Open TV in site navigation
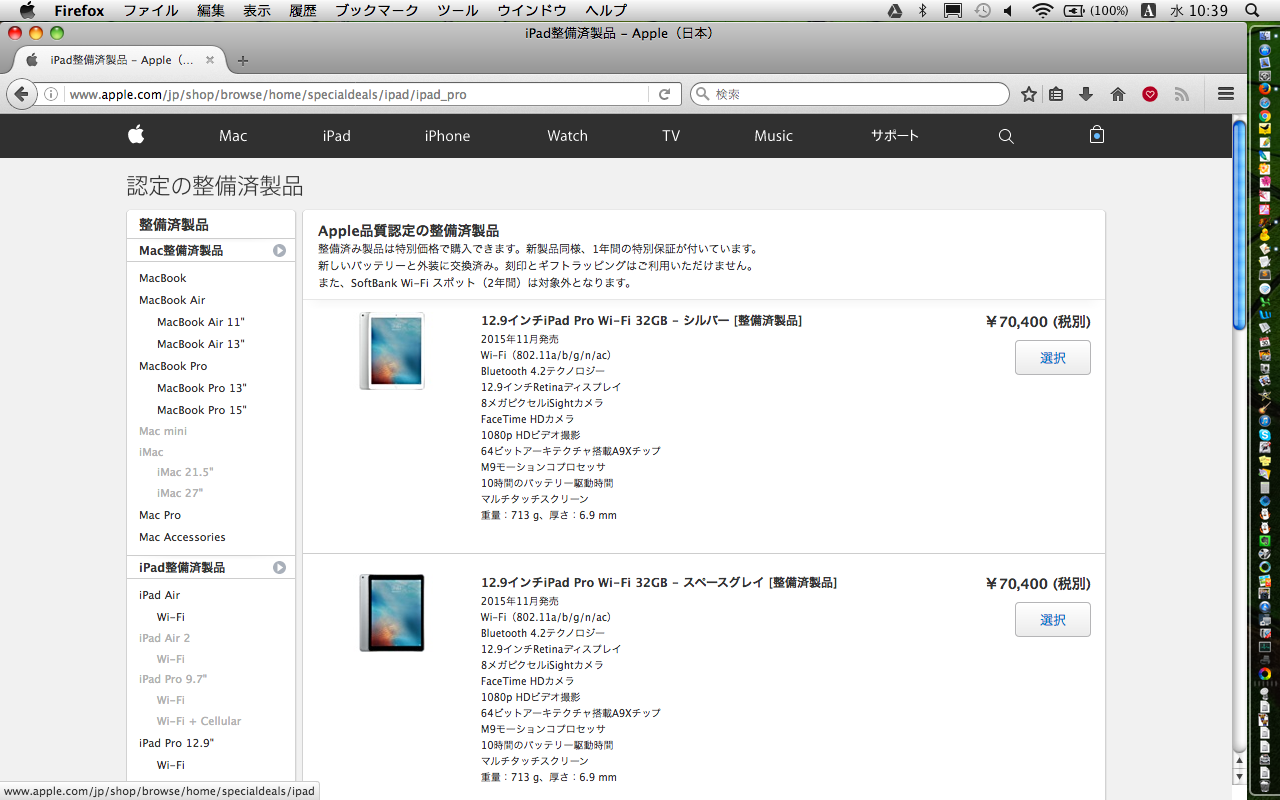This screenshot has width=1280, height=800. click(671, 136)
